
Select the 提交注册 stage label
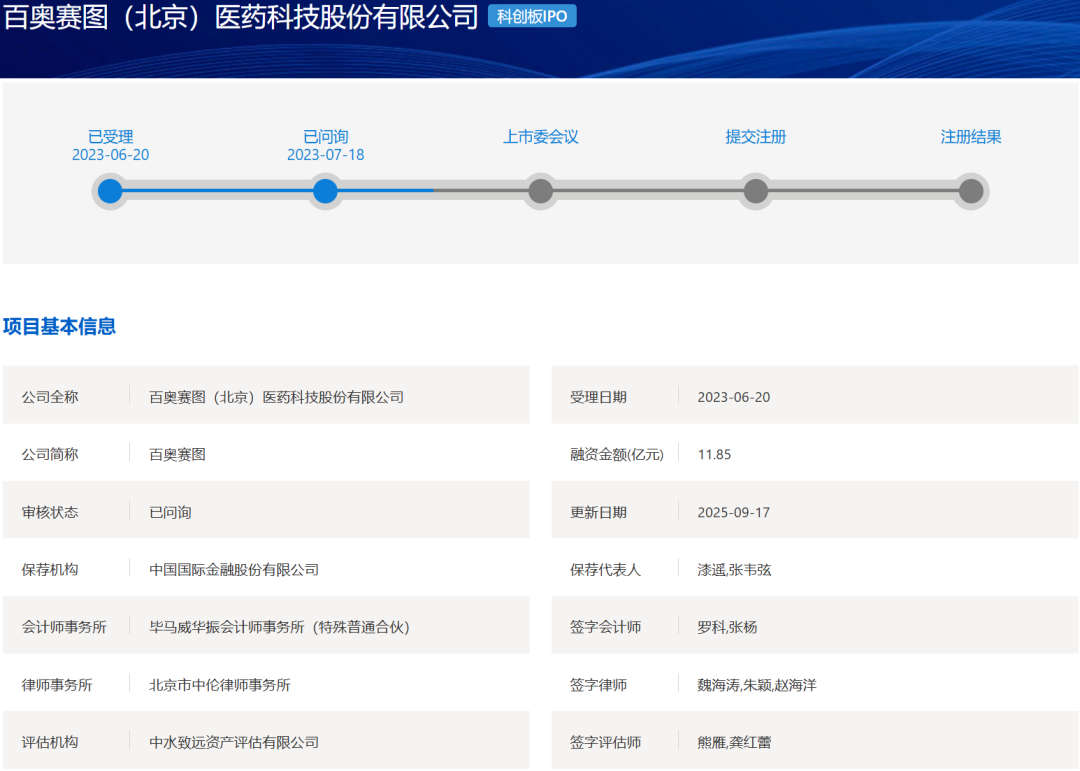point(756,136)
